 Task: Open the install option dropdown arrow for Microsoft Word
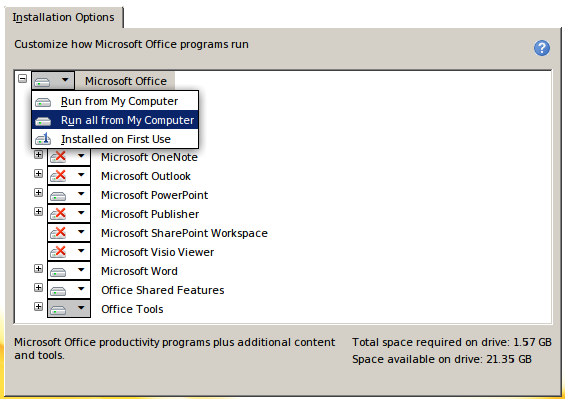point(81,270)
